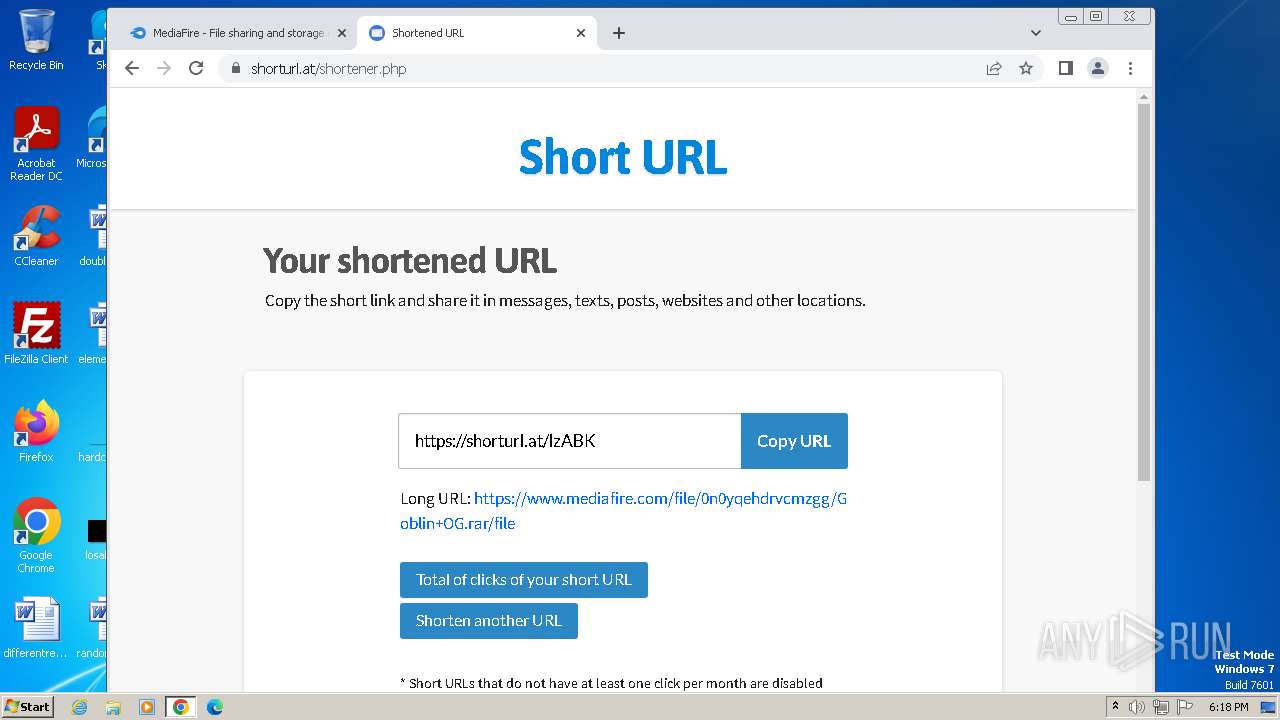Select Chrome in the taskbar
Screen dimensions: 1280x720
click(x=181, y=707)
